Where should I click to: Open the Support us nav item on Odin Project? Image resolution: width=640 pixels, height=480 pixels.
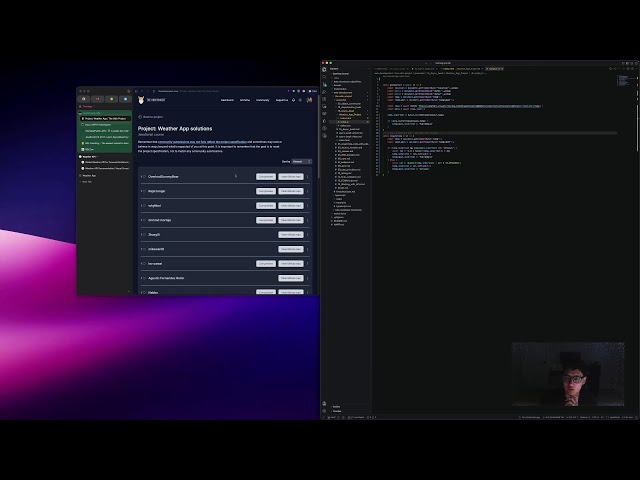coord(282,100)
